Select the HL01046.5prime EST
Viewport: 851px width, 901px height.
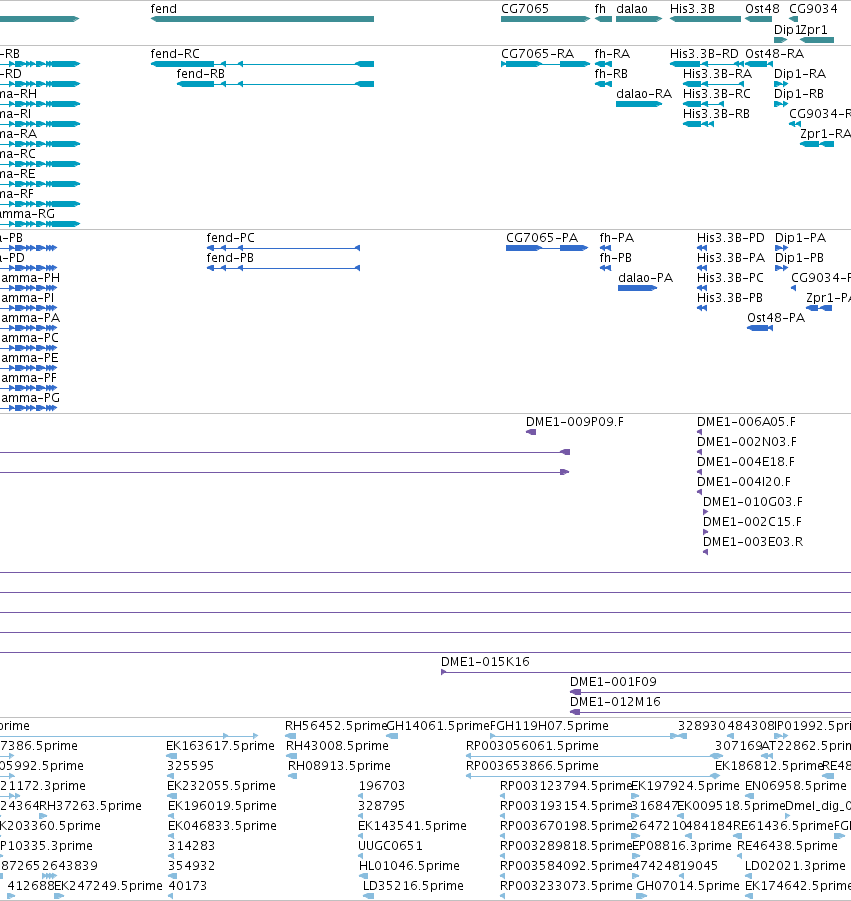click(363, 876)
